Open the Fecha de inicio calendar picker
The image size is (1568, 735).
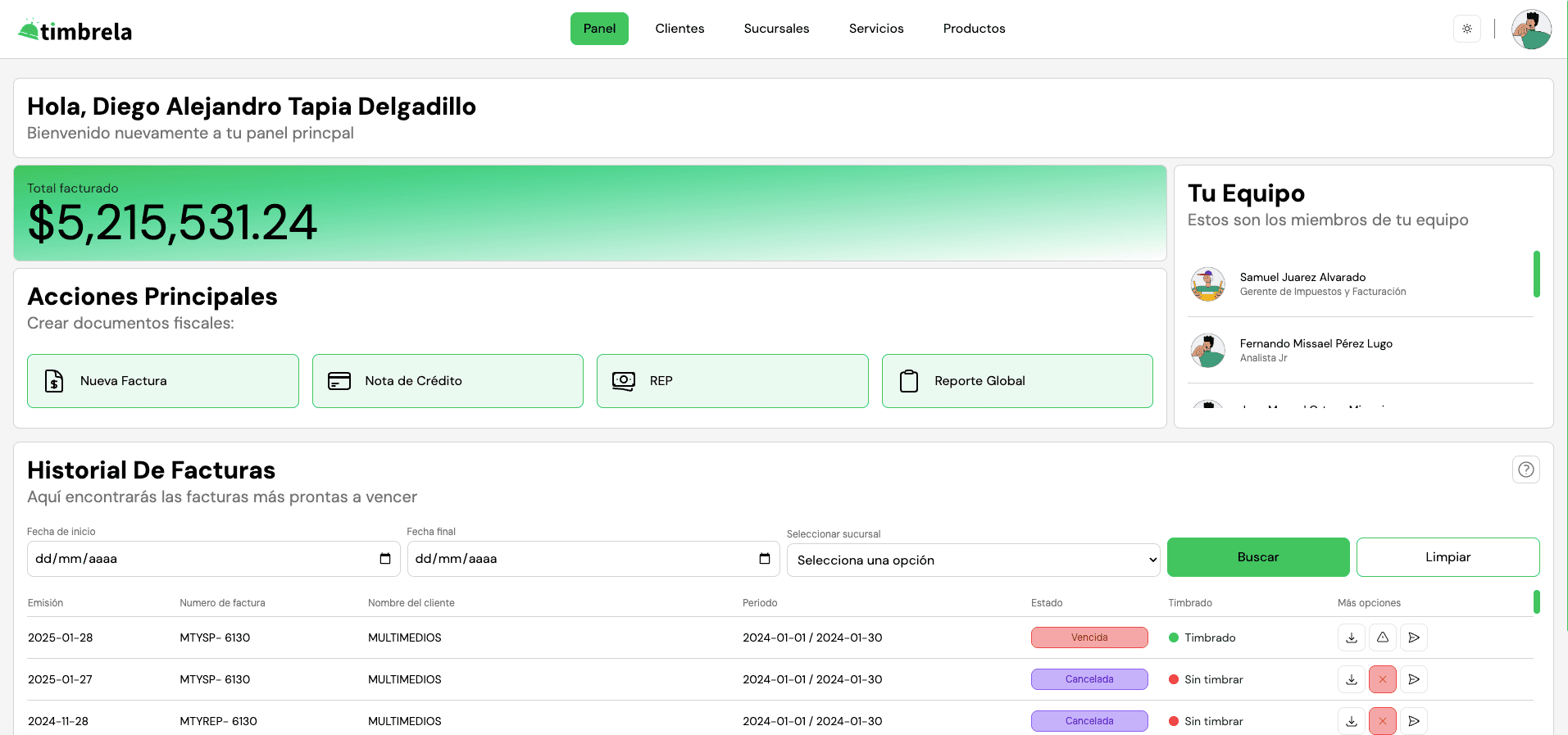(384, 559)
